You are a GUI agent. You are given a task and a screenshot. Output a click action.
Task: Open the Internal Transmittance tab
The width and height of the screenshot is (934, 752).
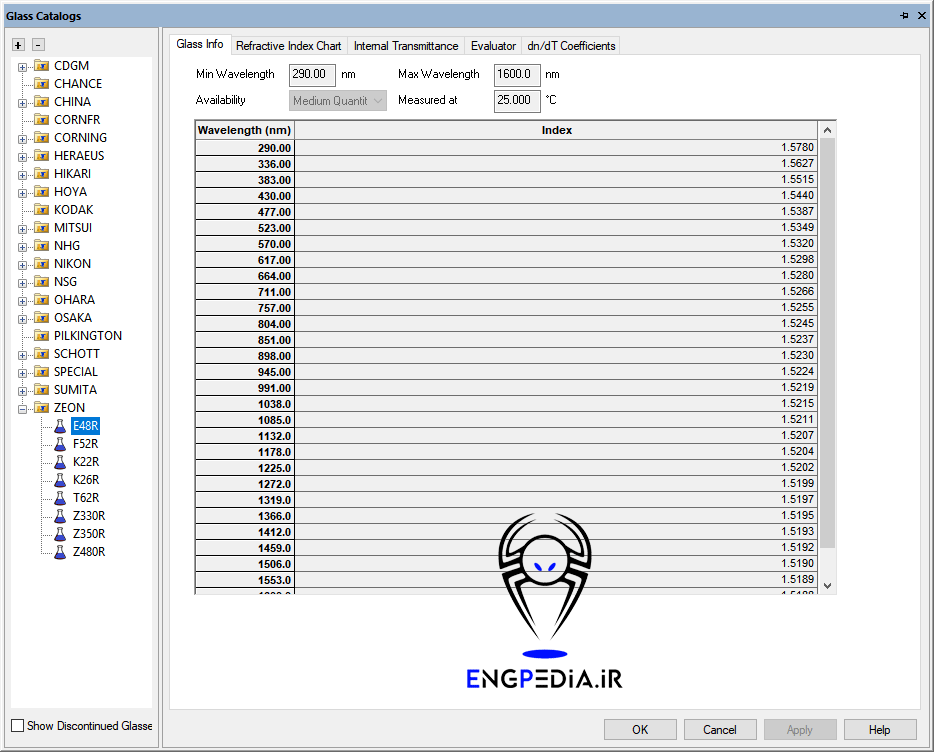[x=406, y=46]
